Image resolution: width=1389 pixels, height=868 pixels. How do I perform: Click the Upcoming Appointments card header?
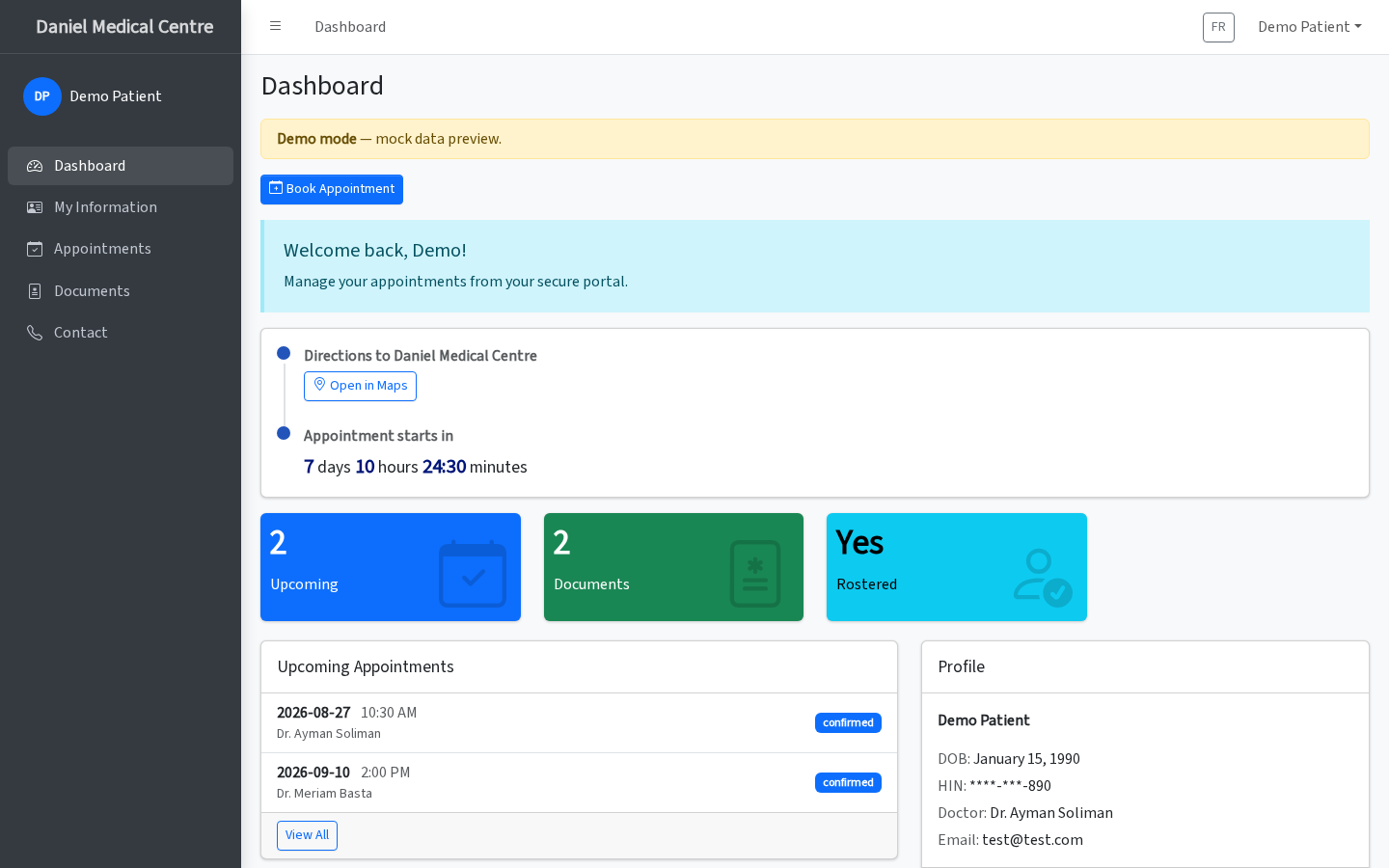[579, 667]
